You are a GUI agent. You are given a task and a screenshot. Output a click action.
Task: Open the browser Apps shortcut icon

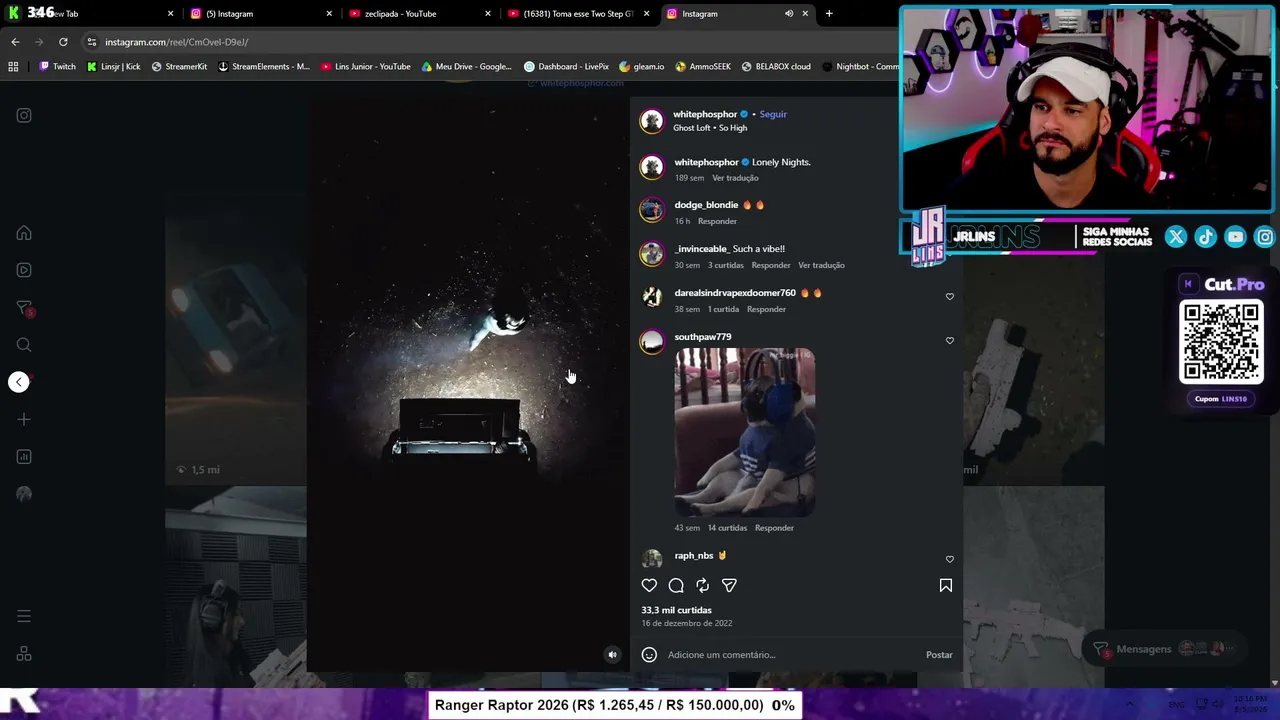(13, 67)
